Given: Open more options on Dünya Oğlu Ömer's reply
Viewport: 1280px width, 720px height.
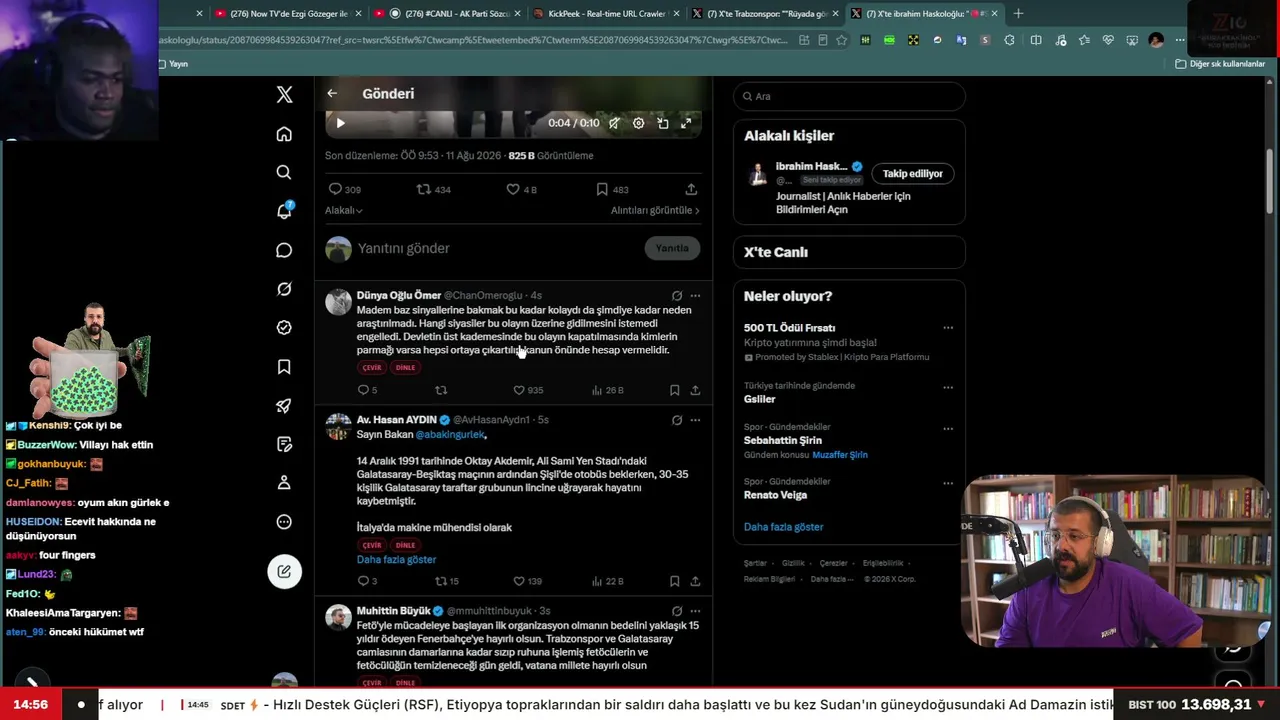Looking at the screenshot, I should pos(695,296).
